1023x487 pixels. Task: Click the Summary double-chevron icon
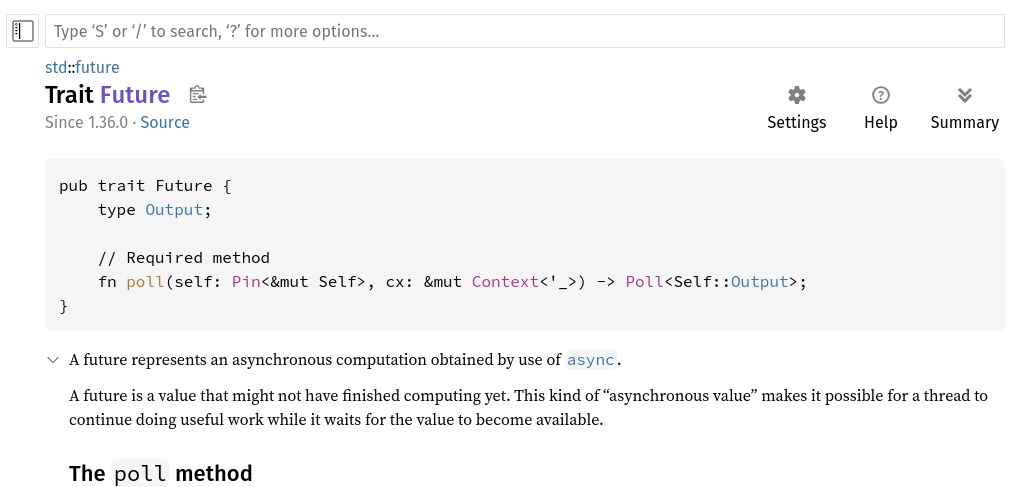(x=964, y=95)
